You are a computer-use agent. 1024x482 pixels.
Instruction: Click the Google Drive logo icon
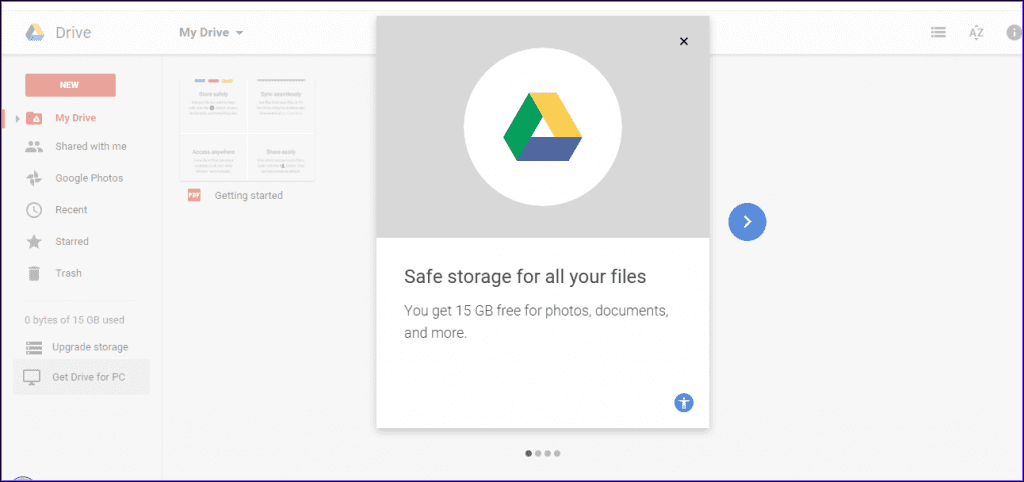35,33
